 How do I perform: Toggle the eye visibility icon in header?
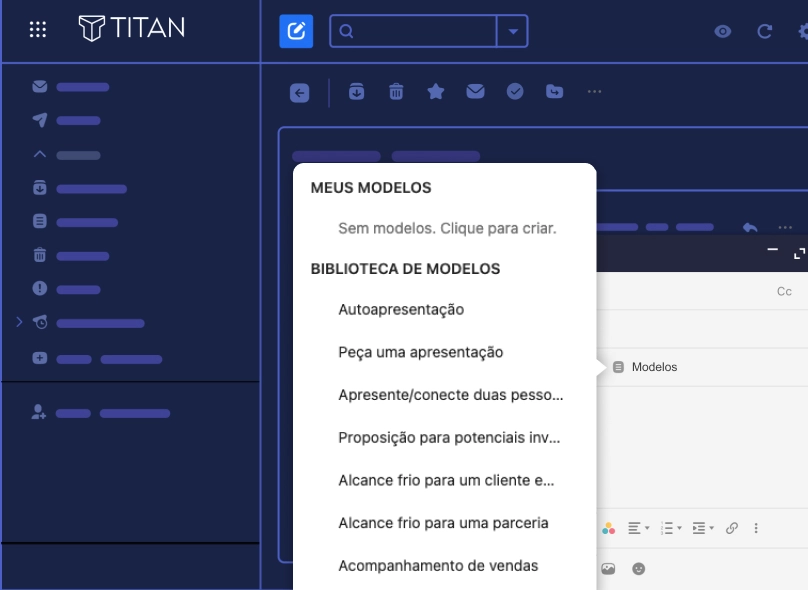pos(723,31)
